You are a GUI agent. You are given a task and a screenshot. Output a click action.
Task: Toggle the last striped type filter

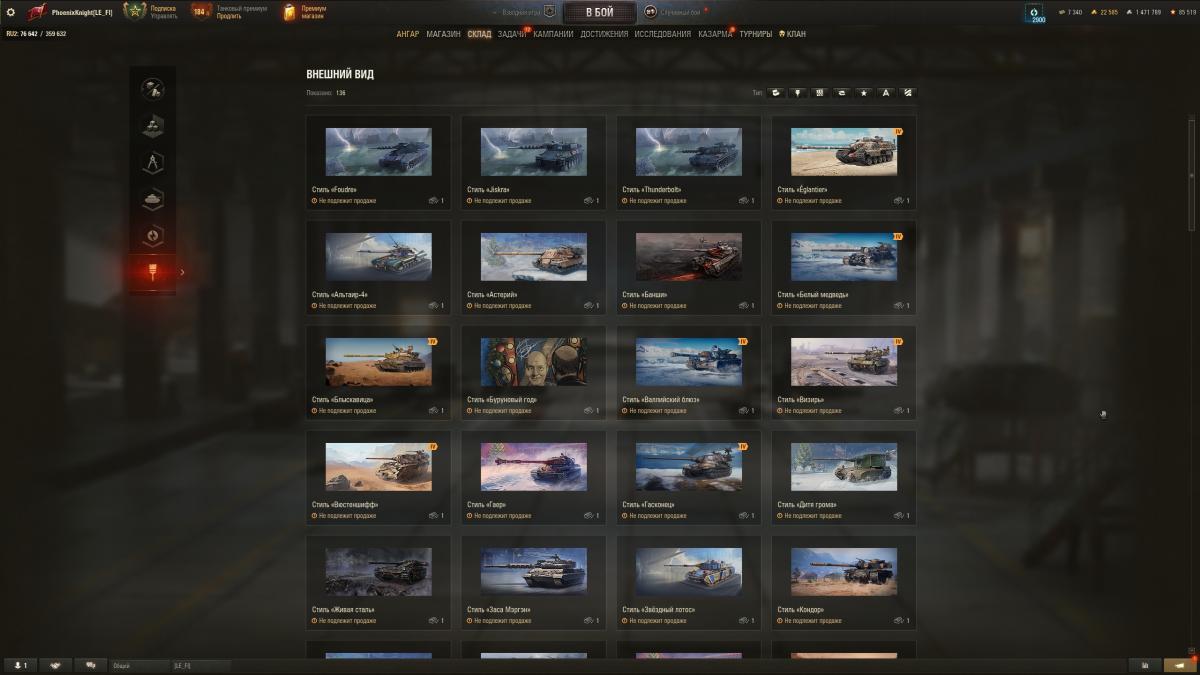click(908, 93)
